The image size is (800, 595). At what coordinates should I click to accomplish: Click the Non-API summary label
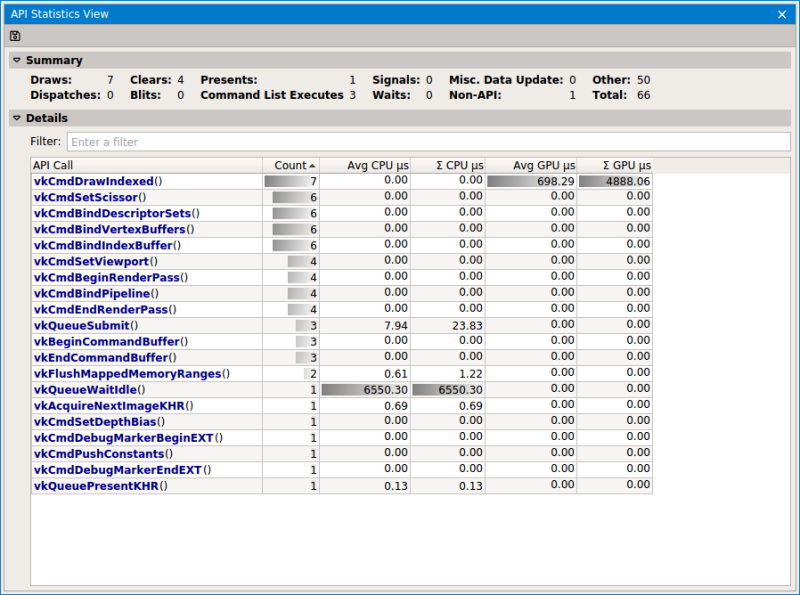[475, 95]
